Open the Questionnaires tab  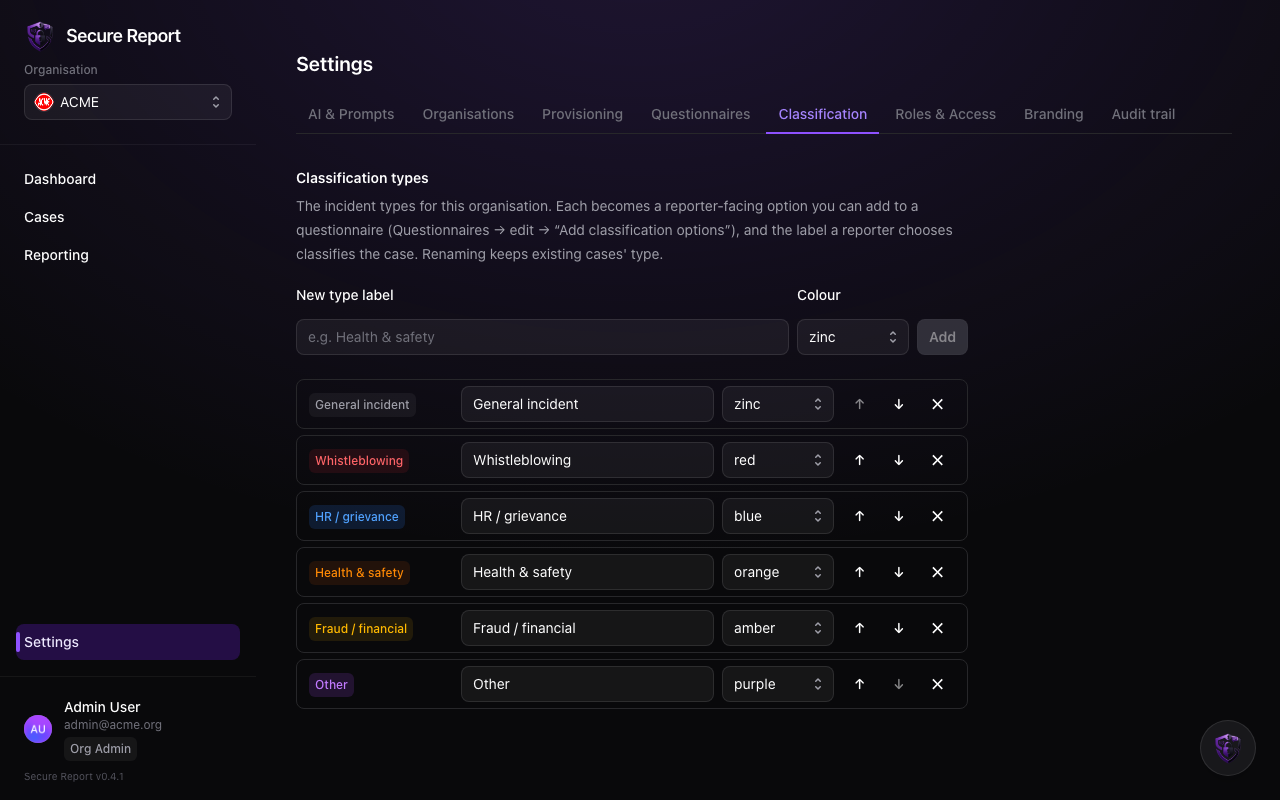click(x=700, y=114)
